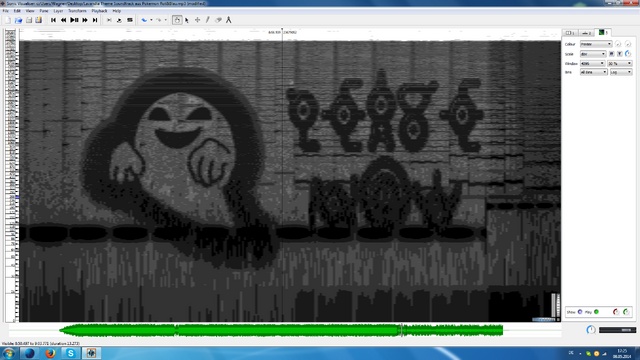Toggle Play/Pause in the transport toolbar
This screenshot has width=640, height=360.
(x=74, y=20)
